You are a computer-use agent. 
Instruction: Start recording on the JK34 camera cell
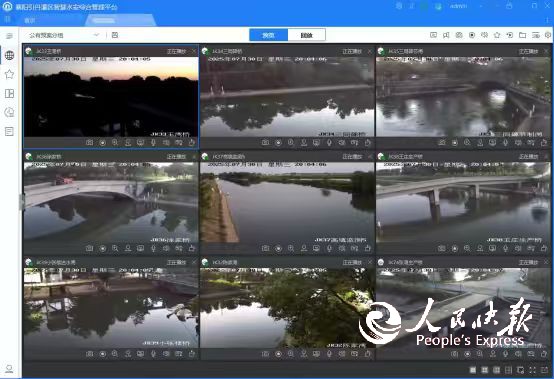tap(278, 143)
